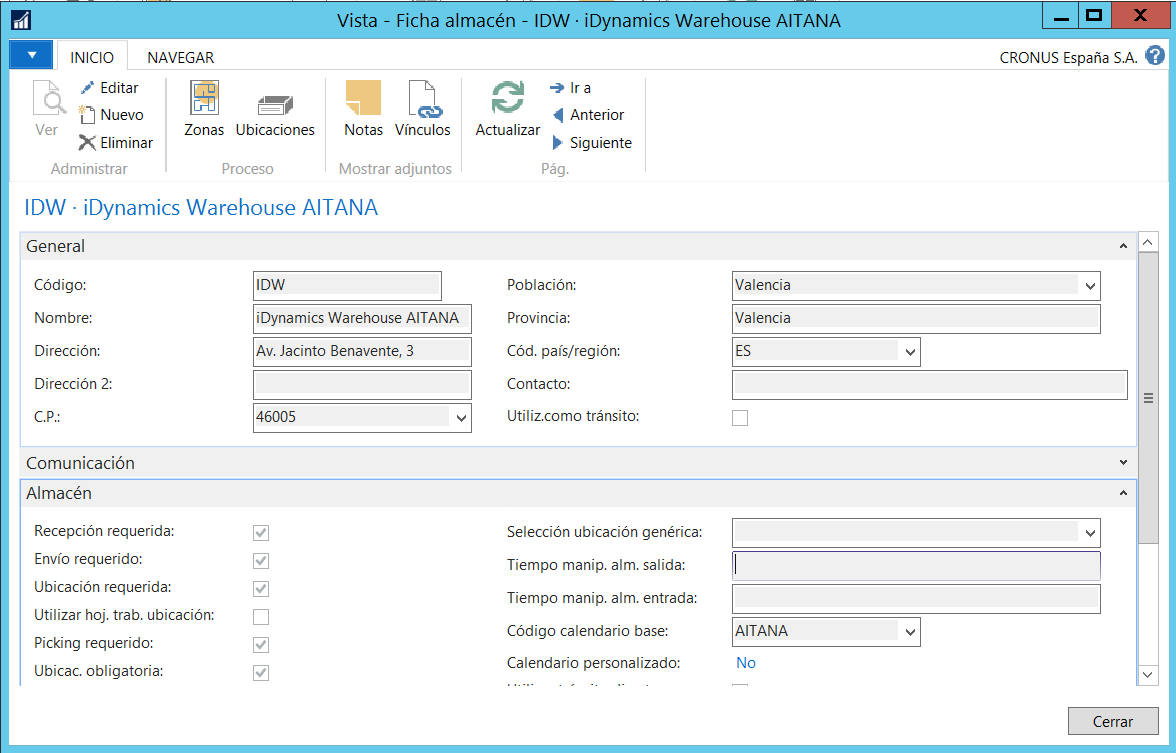
Task: Open Cód. país/región dropdown
Action: coord(910,352)
